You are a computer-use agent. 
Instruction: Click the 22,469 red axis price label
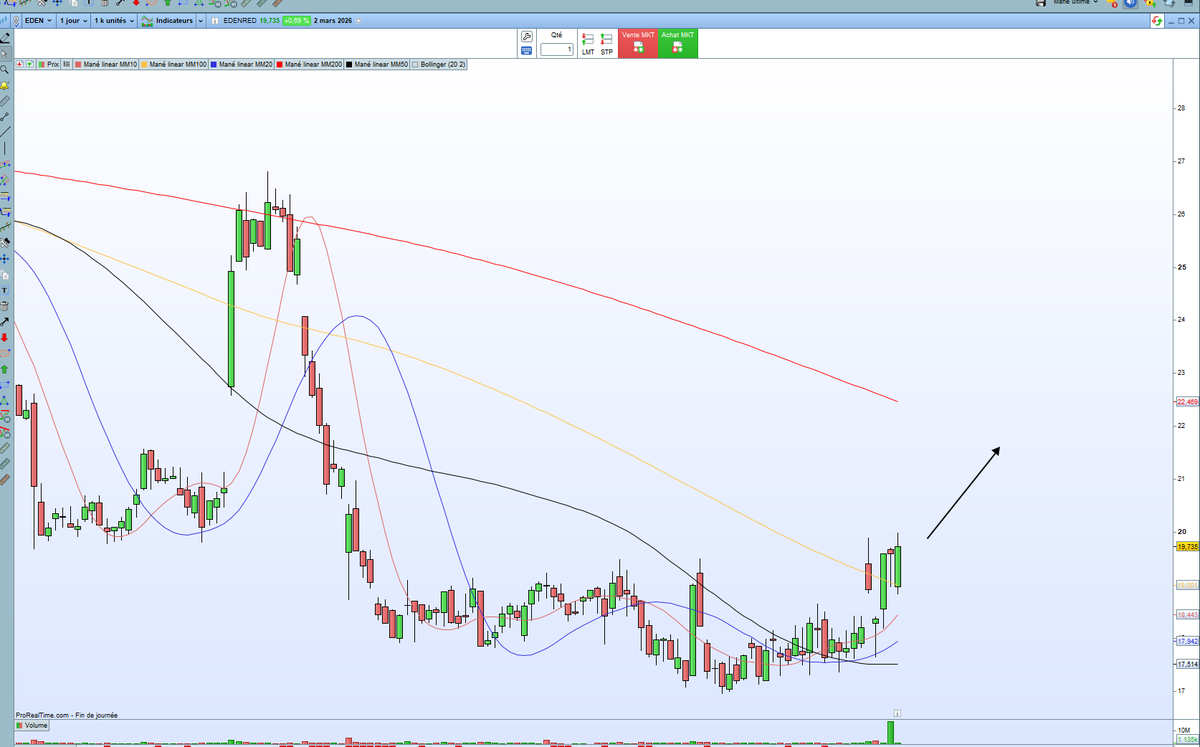(x=1188, y=402)
